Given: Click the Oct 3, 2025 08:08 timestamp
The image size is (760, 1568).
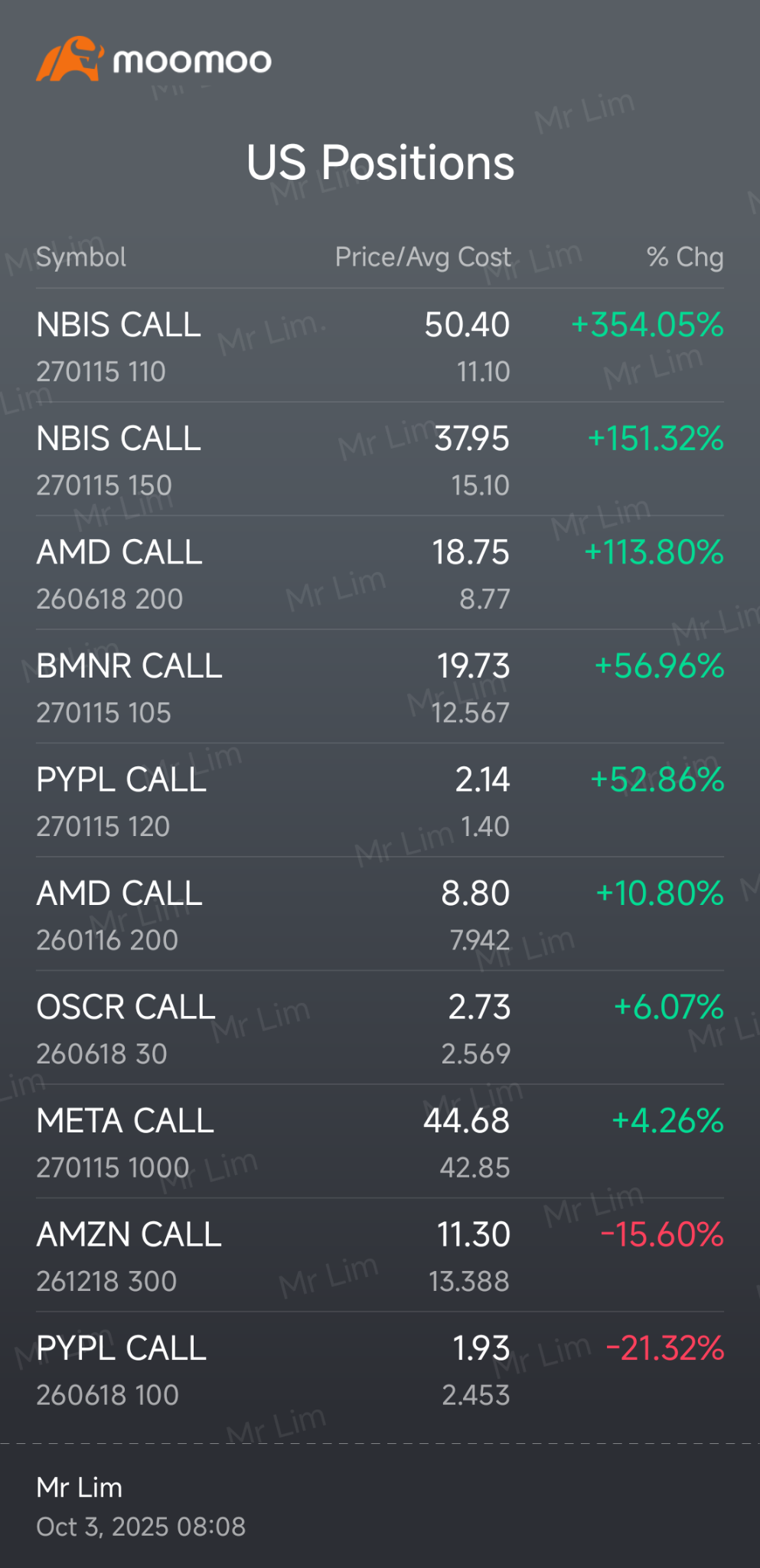Looking at the screenshot, I should (x=141, y=1527).
